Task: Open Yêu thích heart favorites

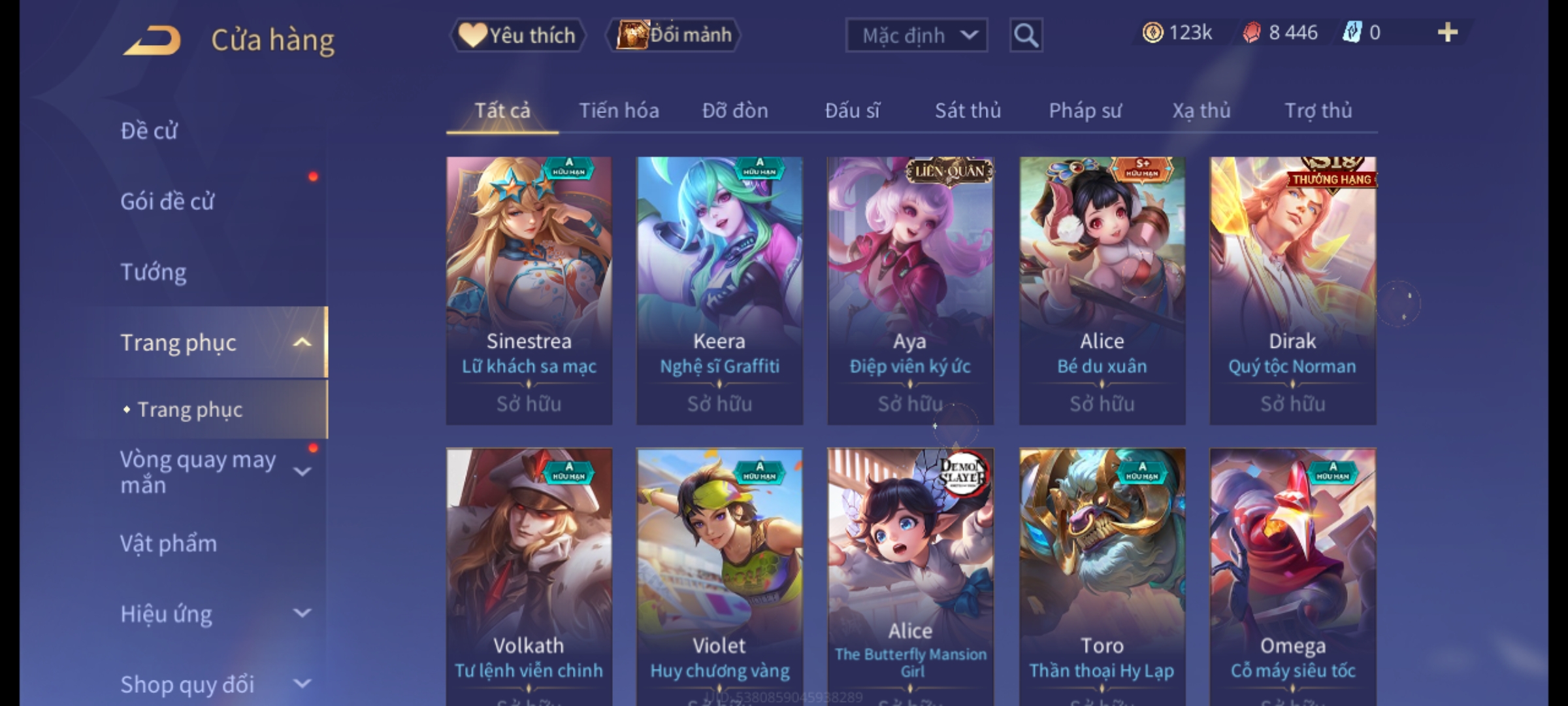Action: coord(517,35)
